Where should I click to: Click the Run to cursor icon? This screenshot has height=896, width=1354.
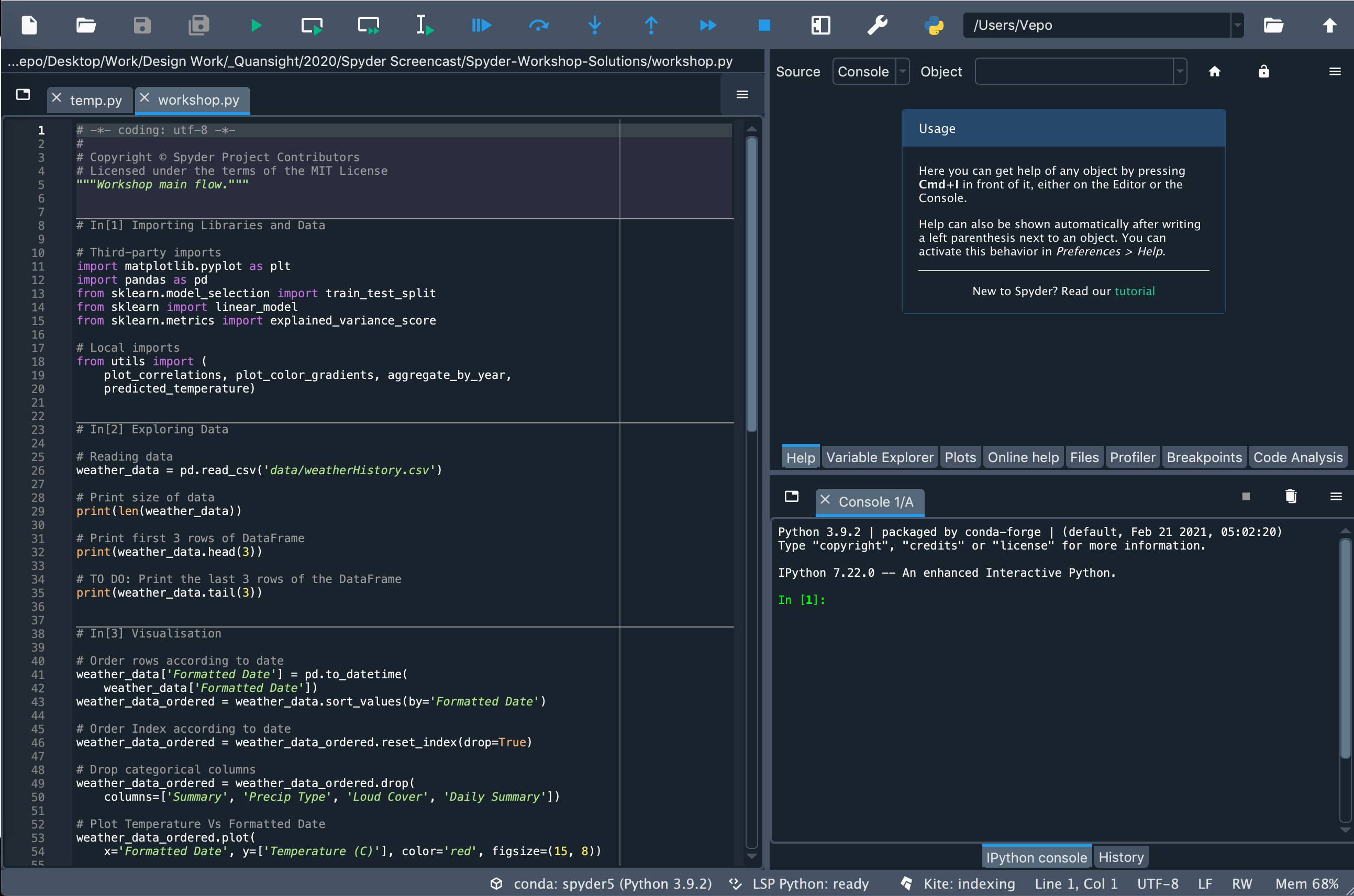click(x=424, y=25)
